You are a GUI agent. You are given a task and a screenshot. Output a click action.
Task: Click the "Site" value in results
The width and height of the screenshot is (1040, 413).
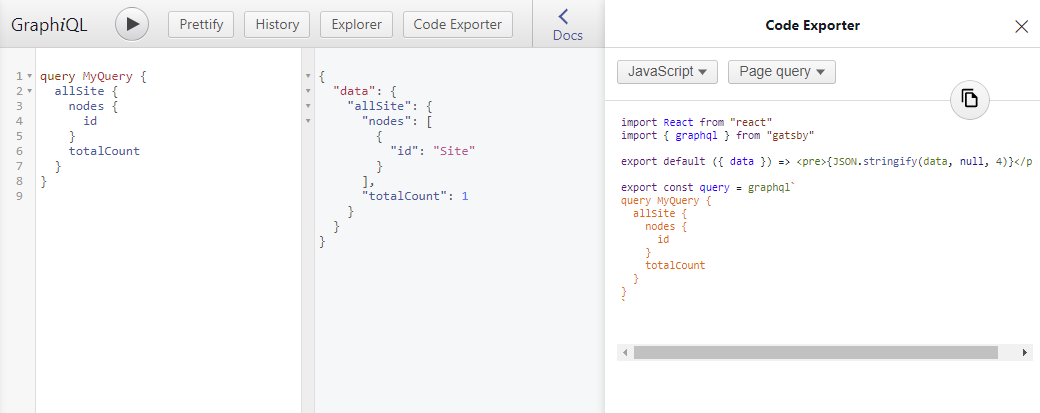pos(454,150)
